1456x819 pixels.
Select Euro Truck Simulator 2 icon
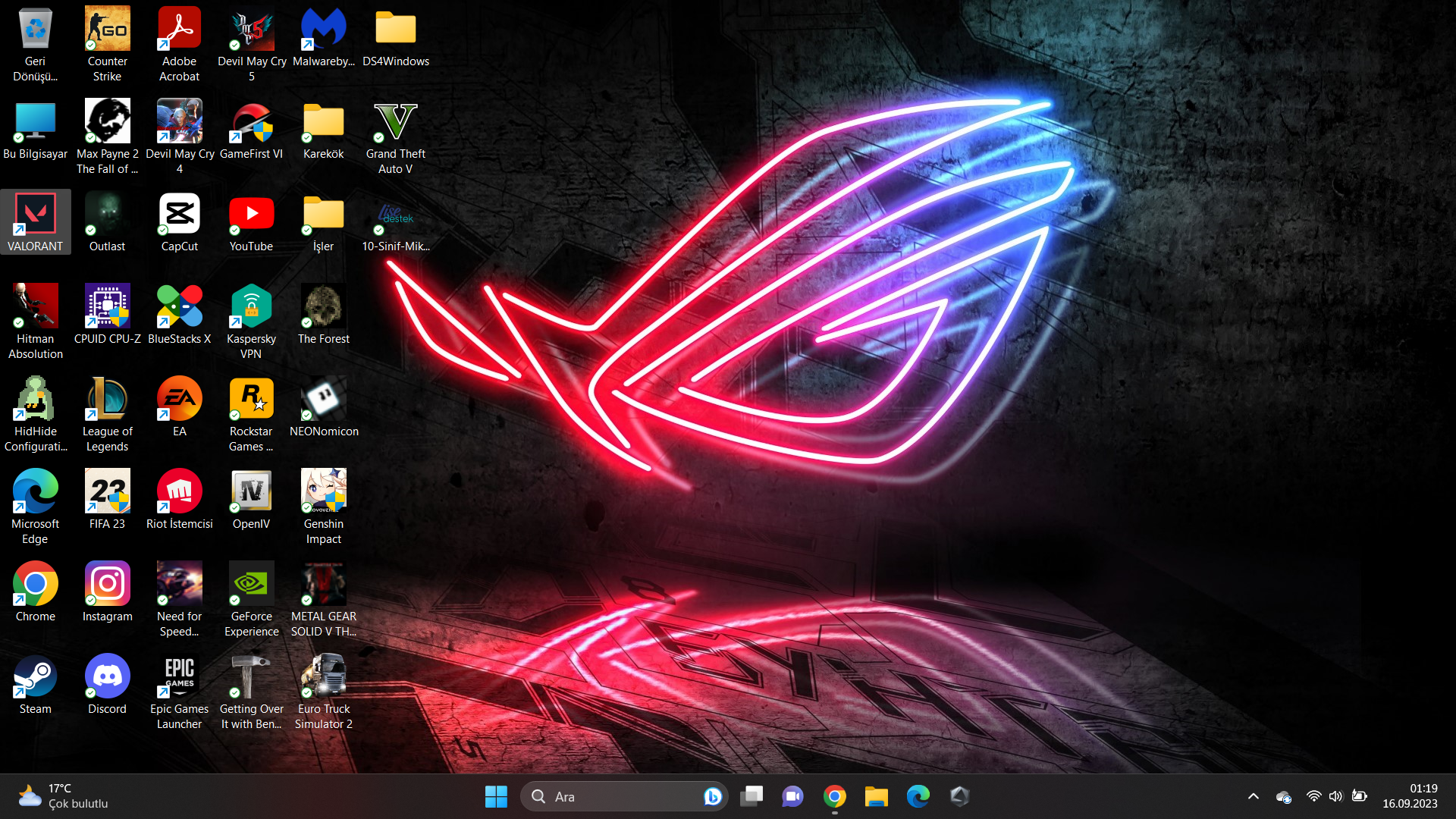(x=323, y=692)
